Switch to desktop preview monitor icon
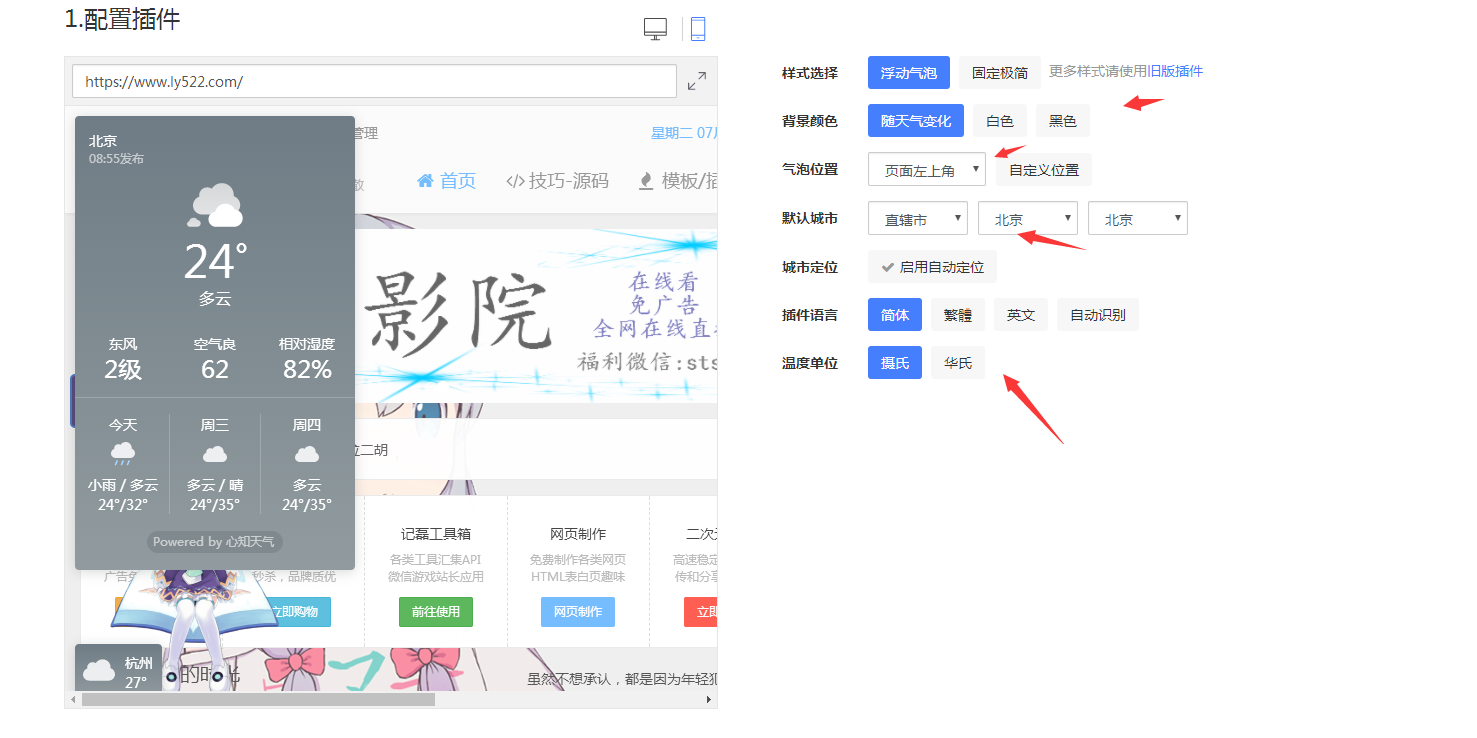 click(x=655, y=29)
